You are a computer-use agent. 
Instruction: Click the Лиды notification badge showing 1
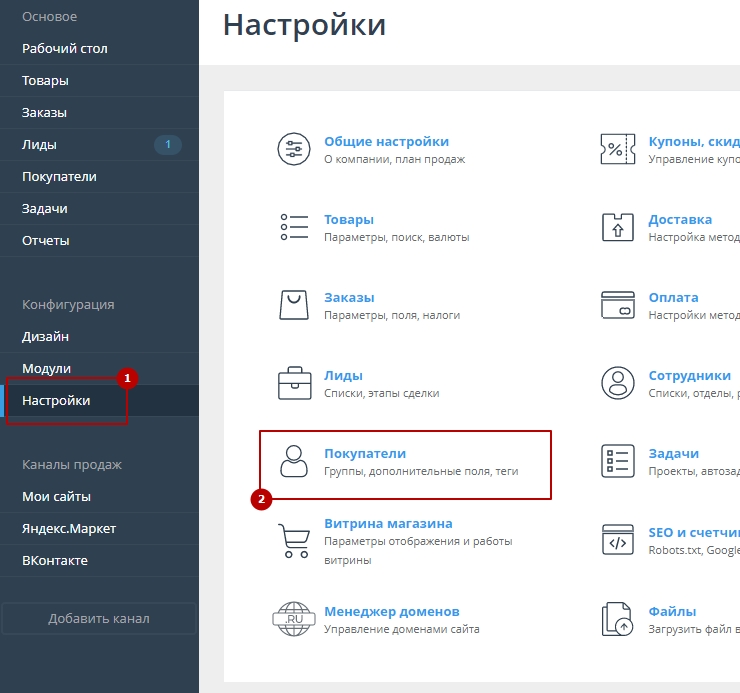click(x=168, y=145)
